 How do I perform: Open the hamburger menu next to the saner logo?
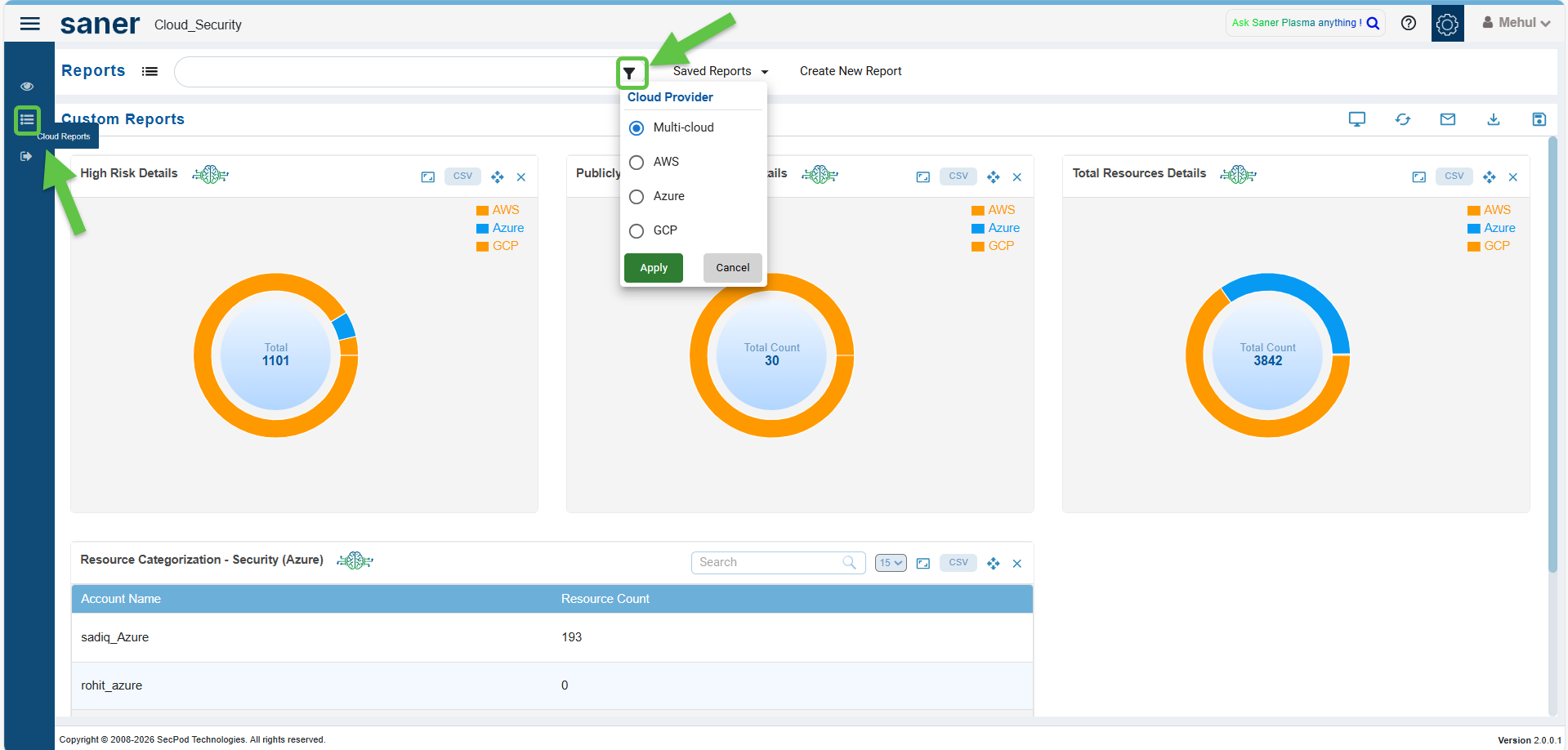pyautogui.click(x=30, y=24)
